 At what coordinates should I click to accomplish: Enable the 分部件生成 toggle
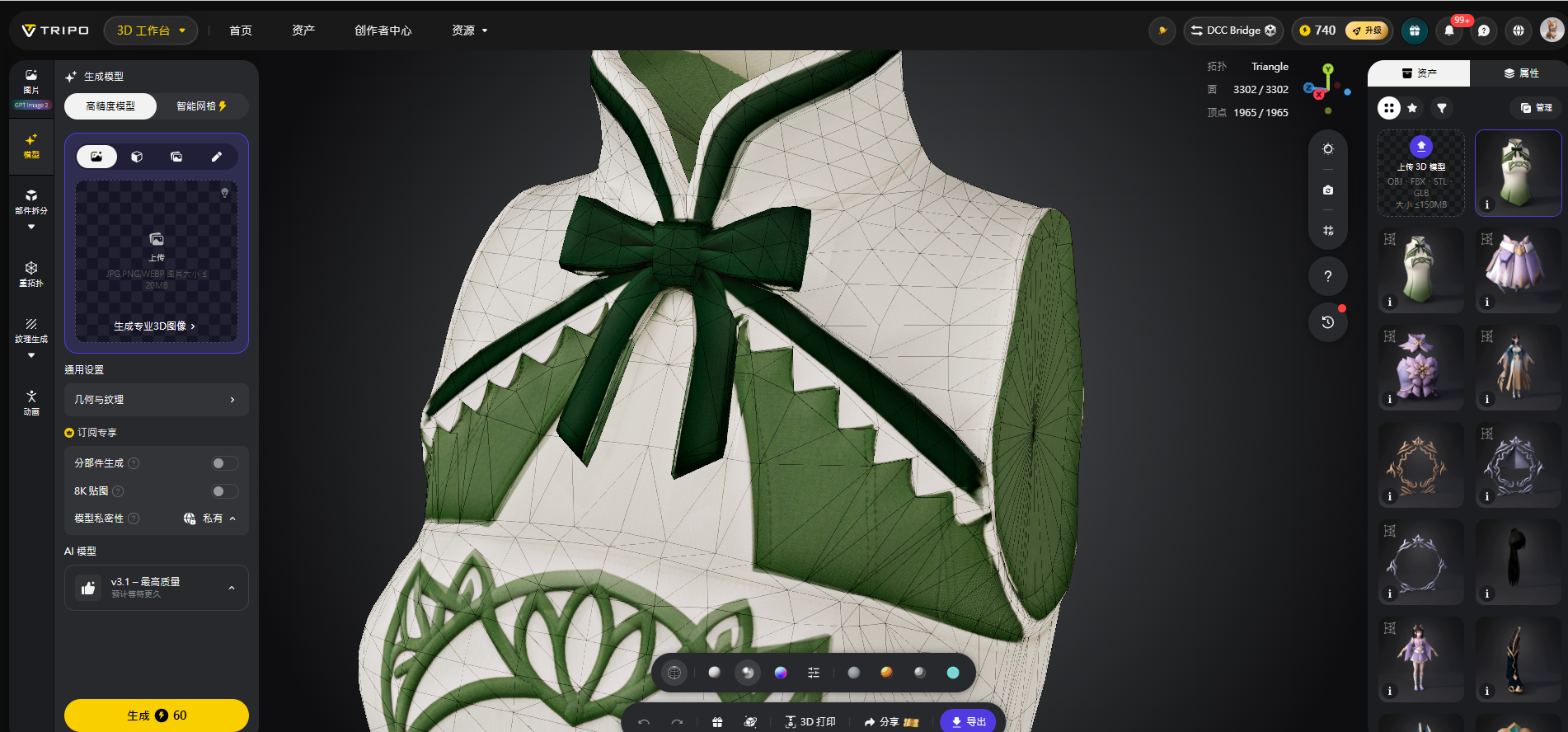click(x=224, y=463)
